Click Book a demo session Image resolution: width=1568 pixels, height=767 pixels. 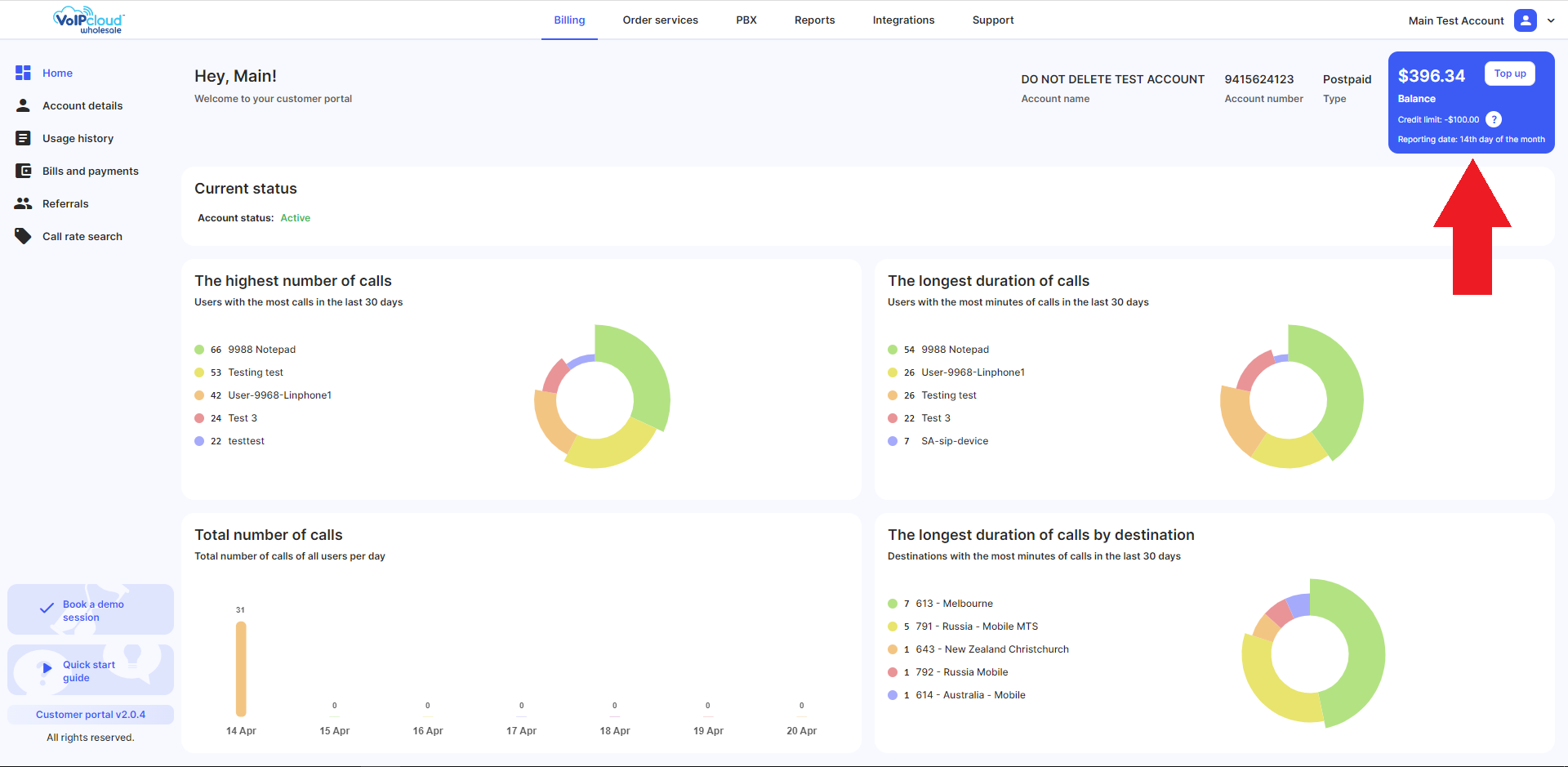point(91,609)
